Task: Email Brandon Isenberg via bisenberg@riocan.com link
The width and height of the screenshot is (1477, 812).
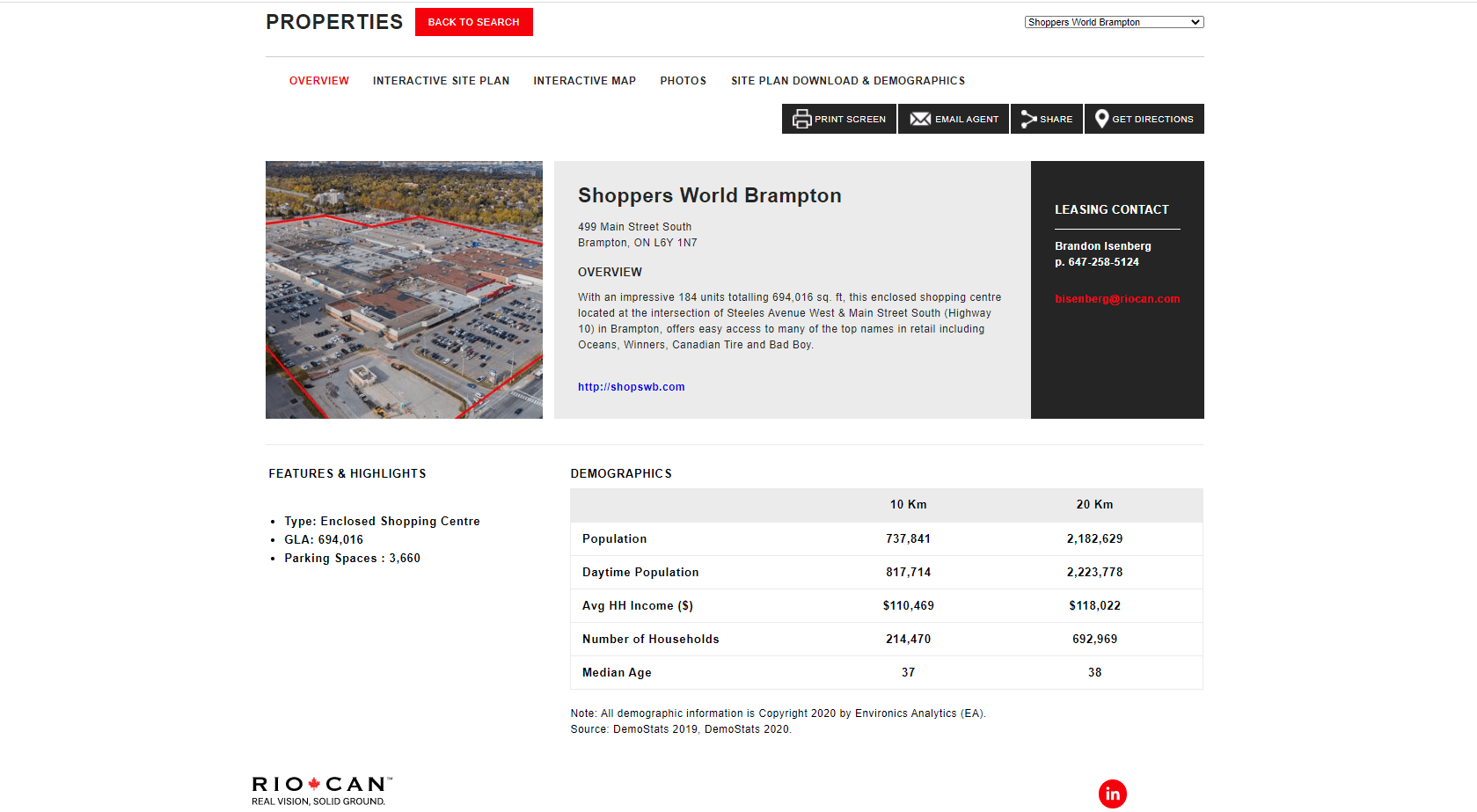Action: tap(1117, 298)
